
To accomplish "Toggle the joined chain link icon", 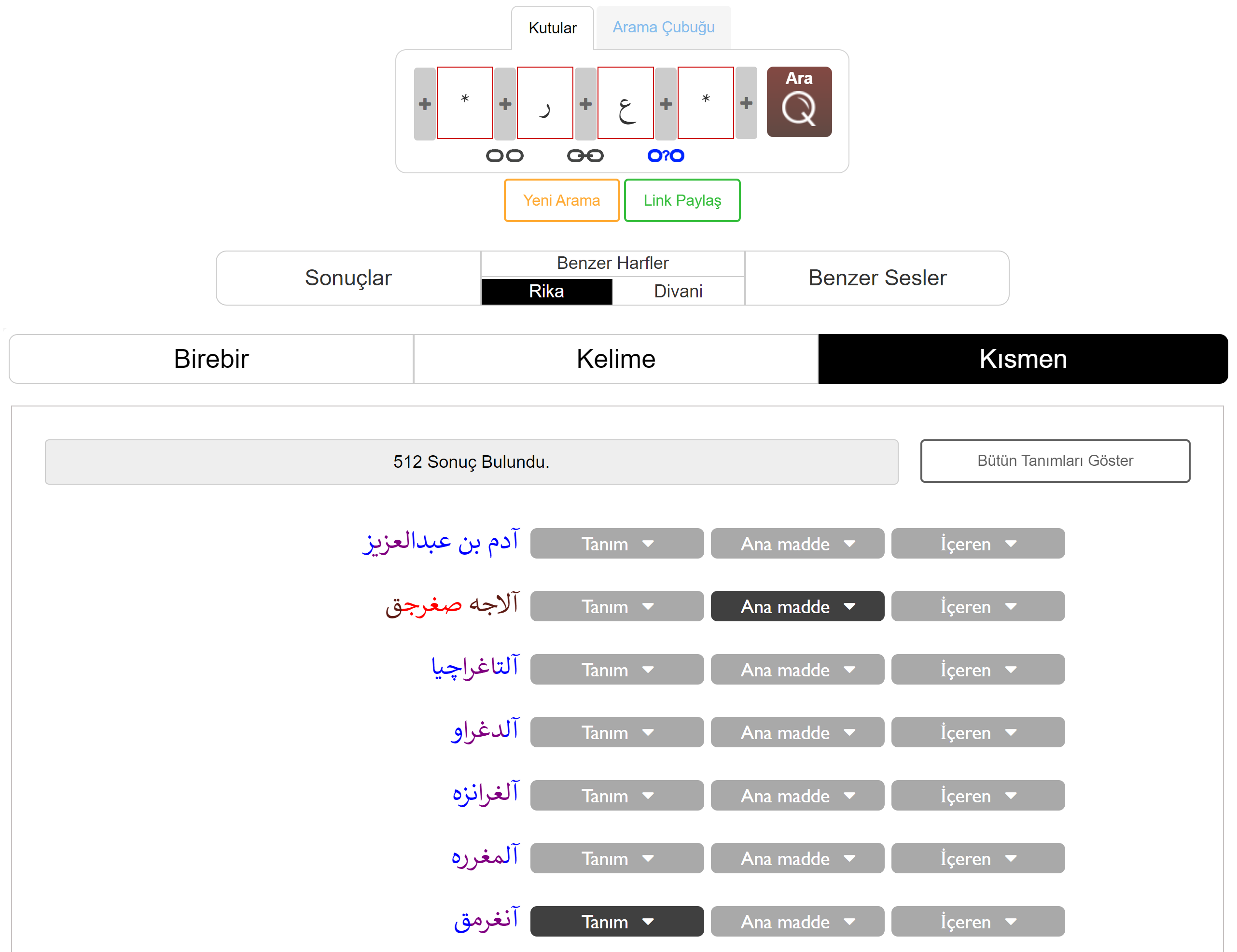I will [x=585, y=156].
